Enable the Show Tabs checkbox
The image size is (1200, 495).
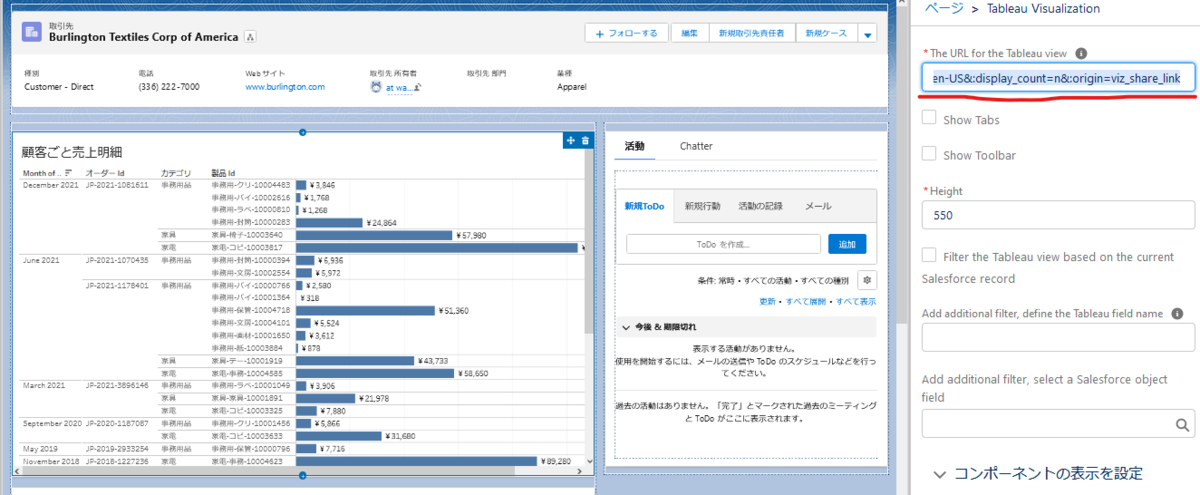929,118
